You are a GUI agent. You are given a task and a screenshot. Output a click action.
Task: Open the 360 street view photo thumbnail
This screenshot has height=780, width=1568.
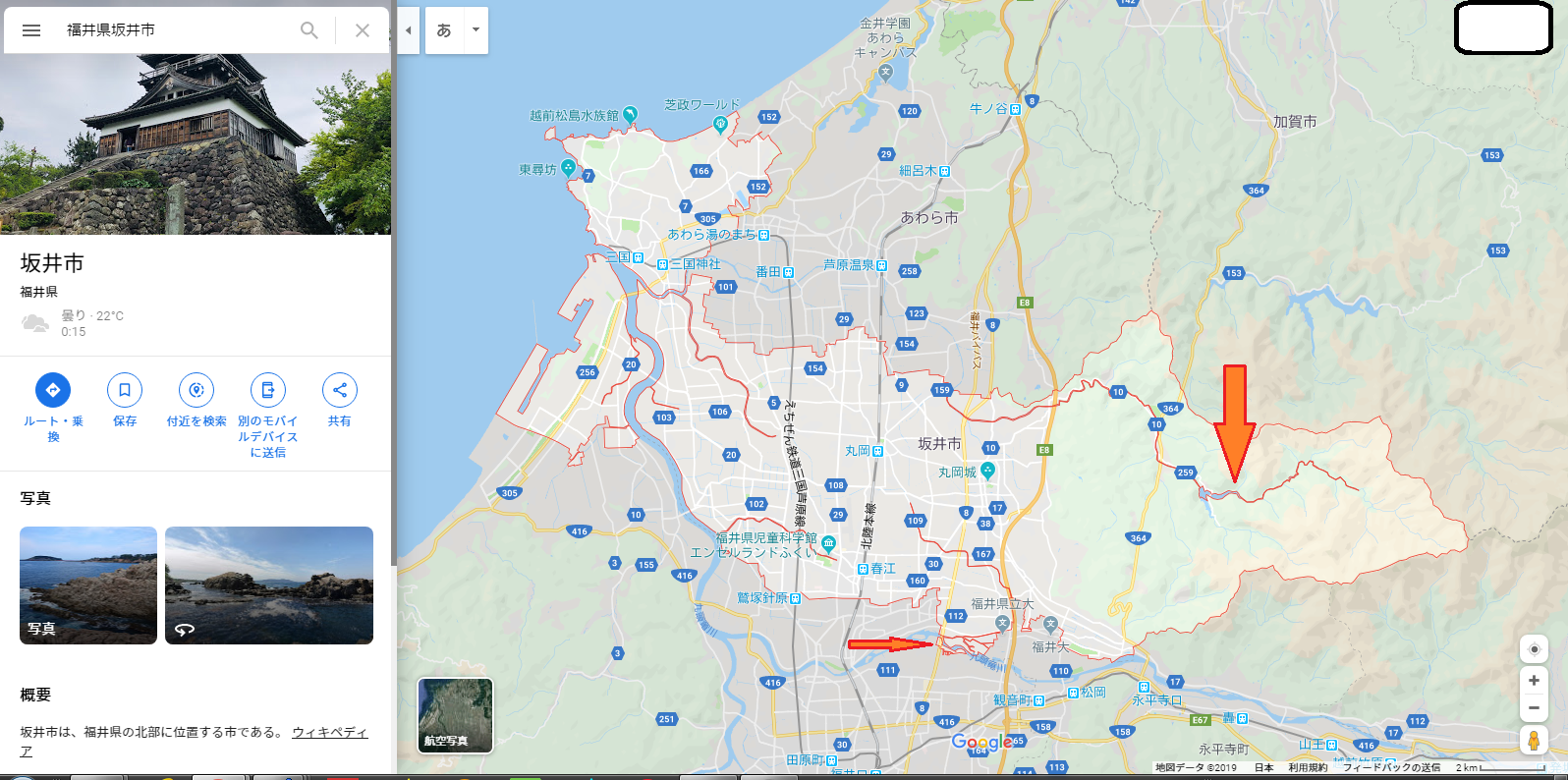pyautogui.click(x=269, y=585)
